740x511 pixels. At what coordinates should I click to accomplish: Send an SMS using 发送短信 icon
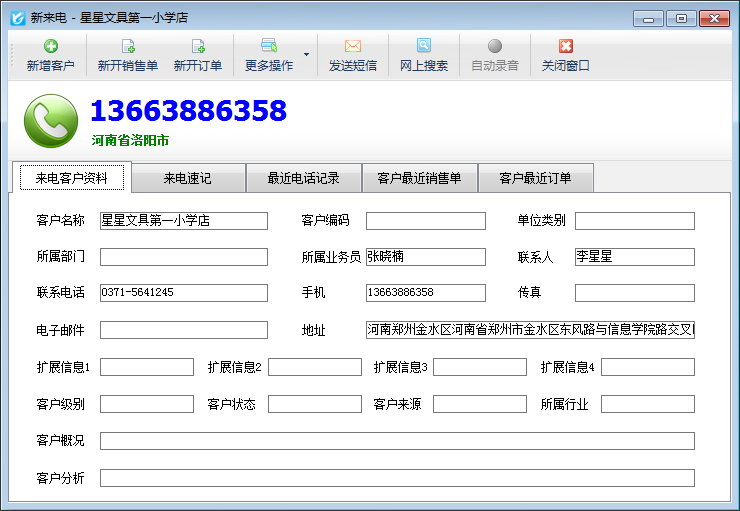click(352, 47)
